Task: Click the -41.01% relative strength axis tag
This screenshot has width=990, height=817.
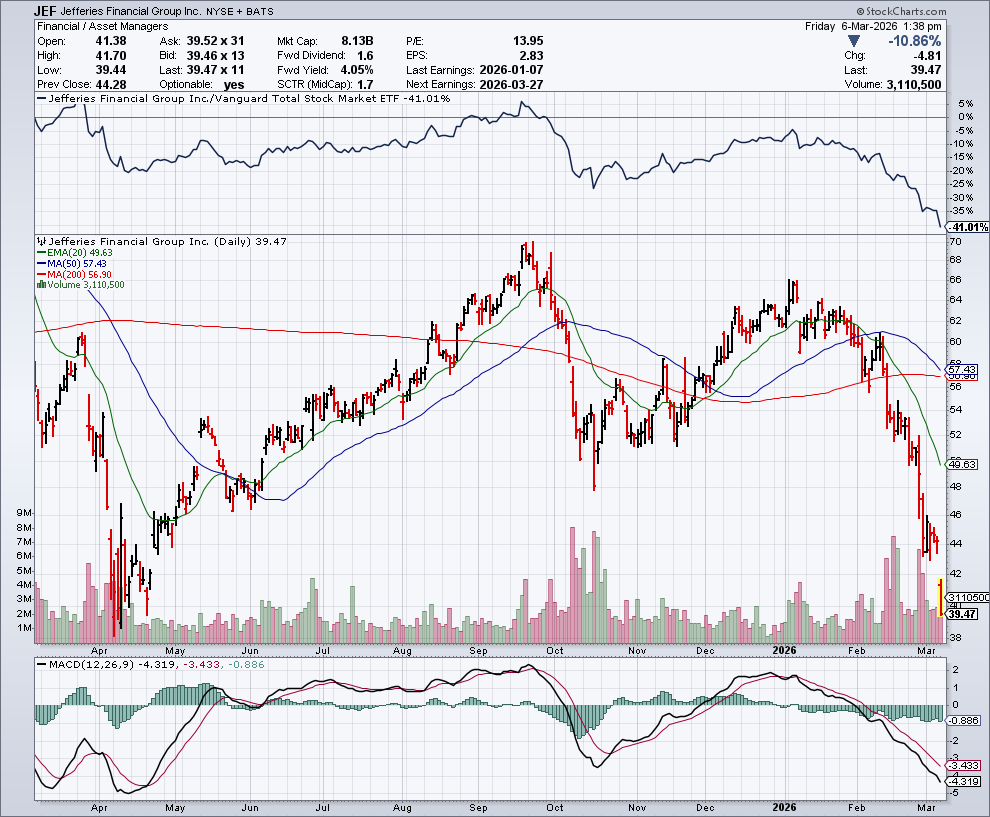Action: point(968,227)
